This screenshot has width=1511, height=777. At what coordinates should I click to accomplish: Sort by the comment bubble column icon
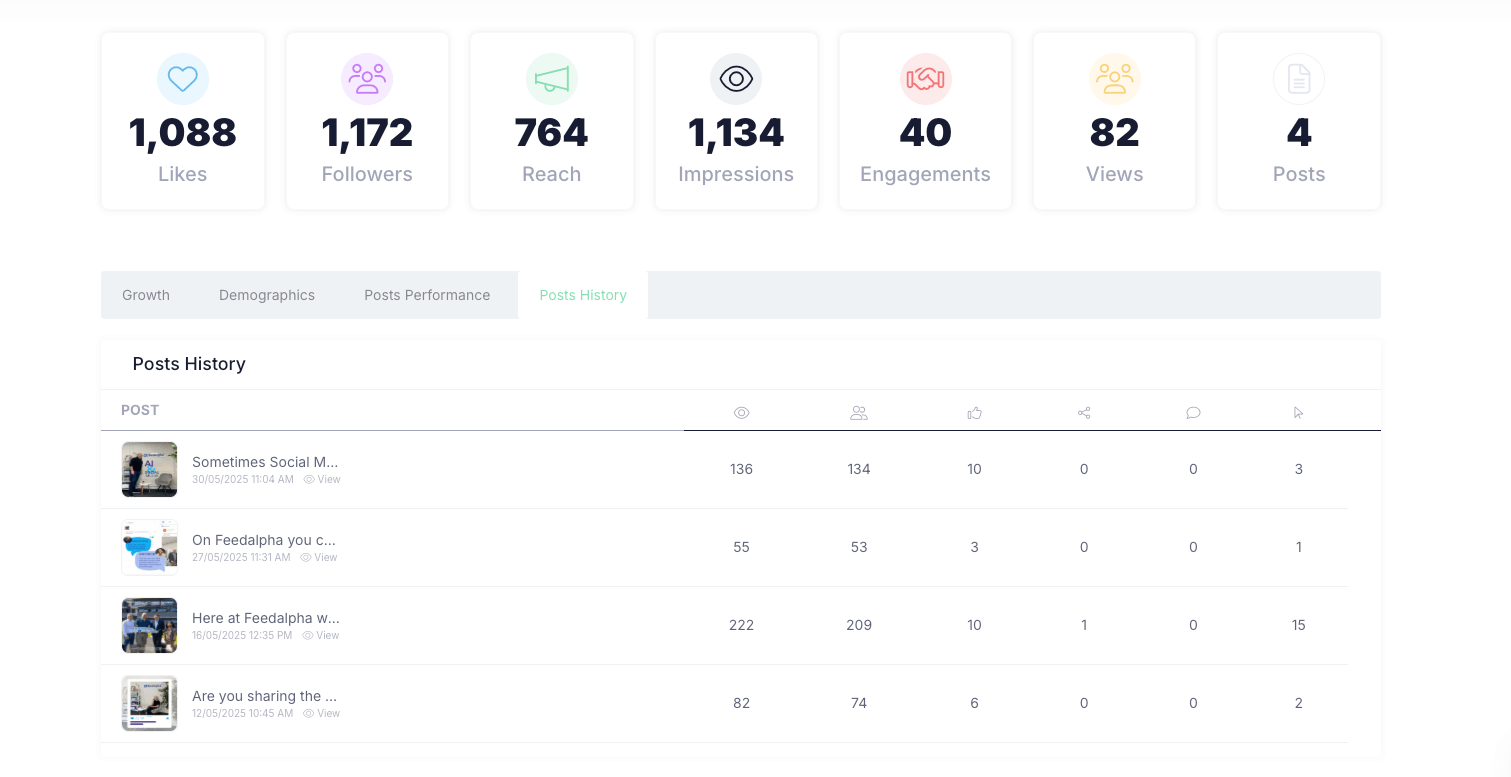(x=1193, y=412)
